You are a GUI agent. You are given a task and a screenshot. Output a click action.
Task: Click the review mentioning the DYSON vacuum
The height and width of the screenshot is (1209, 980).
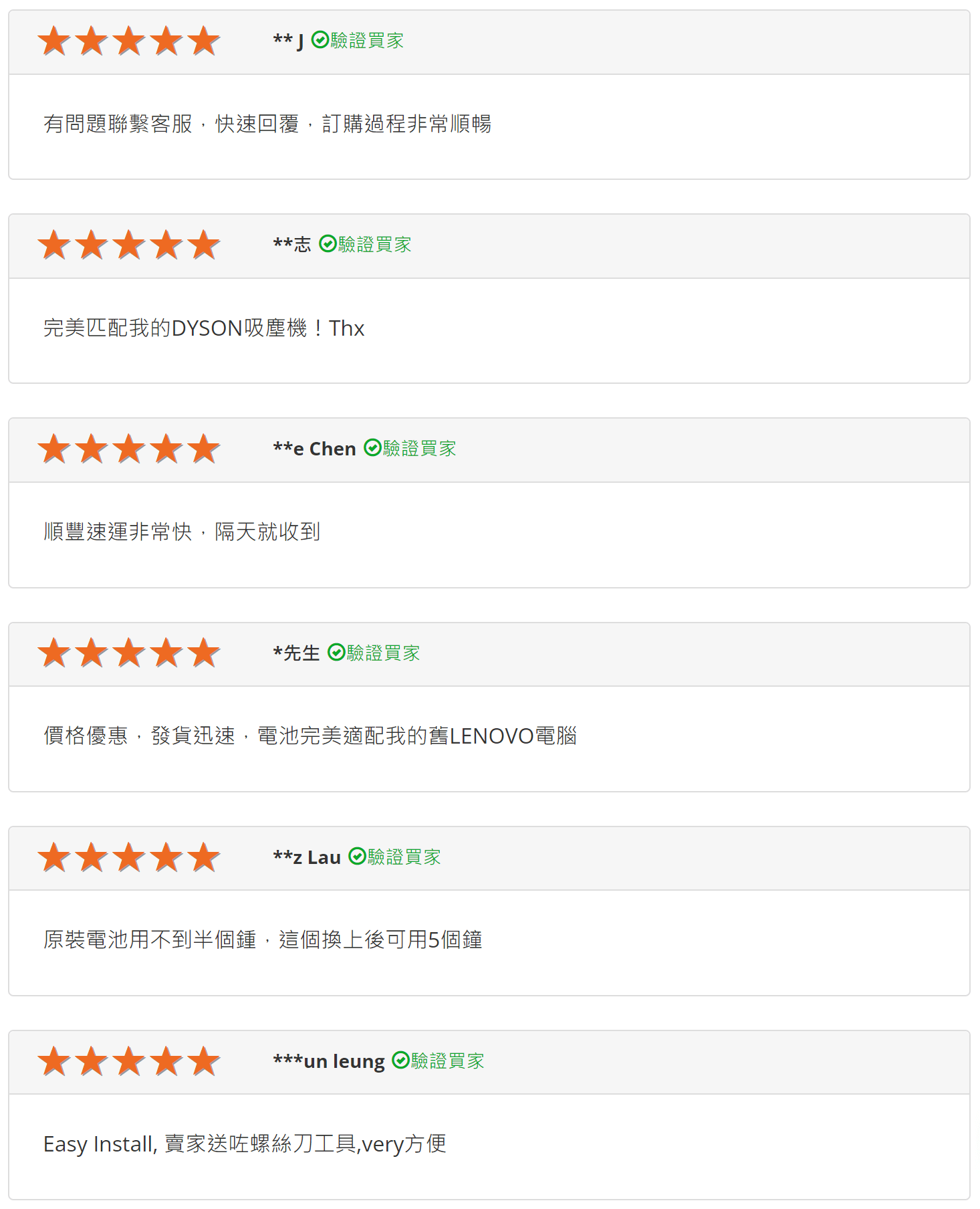(204, 328)
